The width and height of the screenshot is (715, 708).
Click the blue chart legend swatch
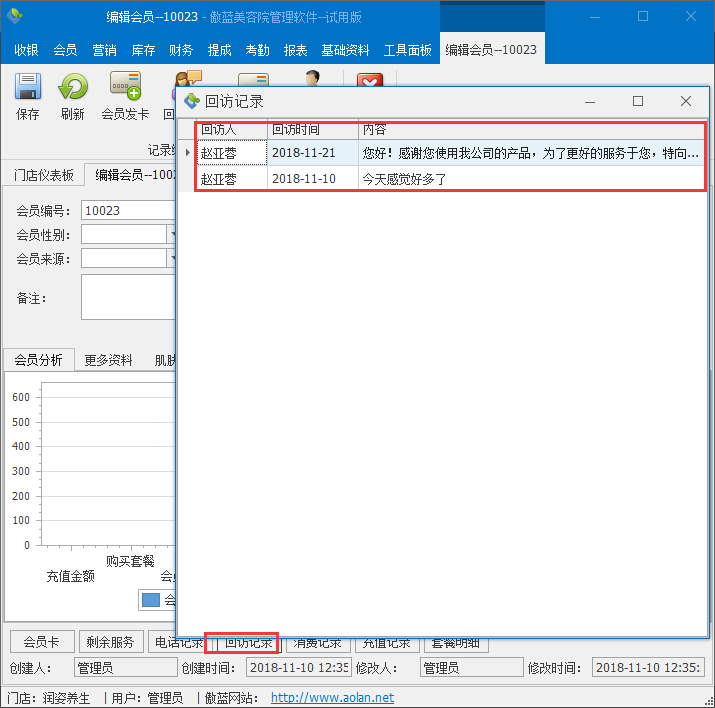click(150, 600)
